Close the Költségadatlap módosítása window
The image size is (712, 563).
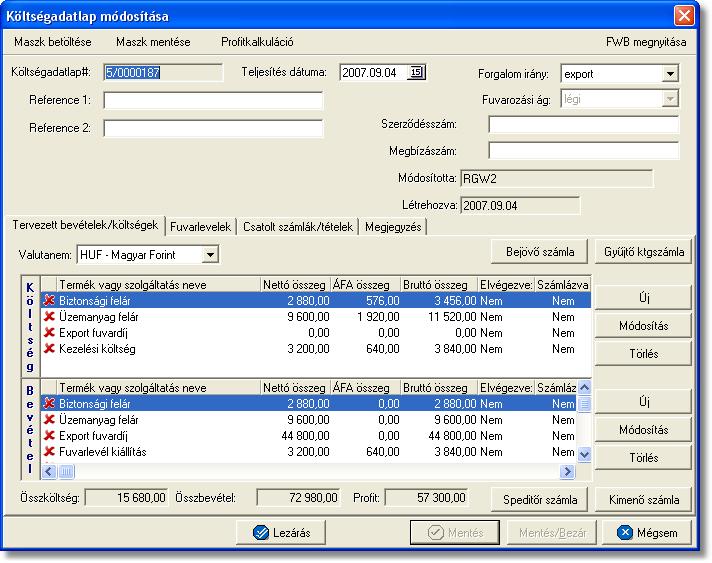pyautogui.click(x=684, y=16)
